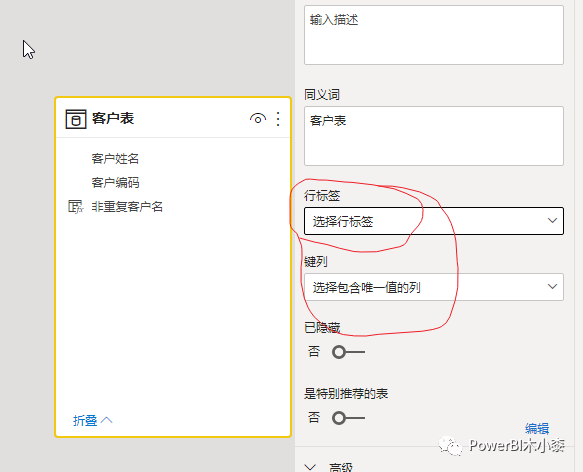Select the 非重复客户名 field
The height and width of the screenshot is (472, 583).
(x=127, y=206)
